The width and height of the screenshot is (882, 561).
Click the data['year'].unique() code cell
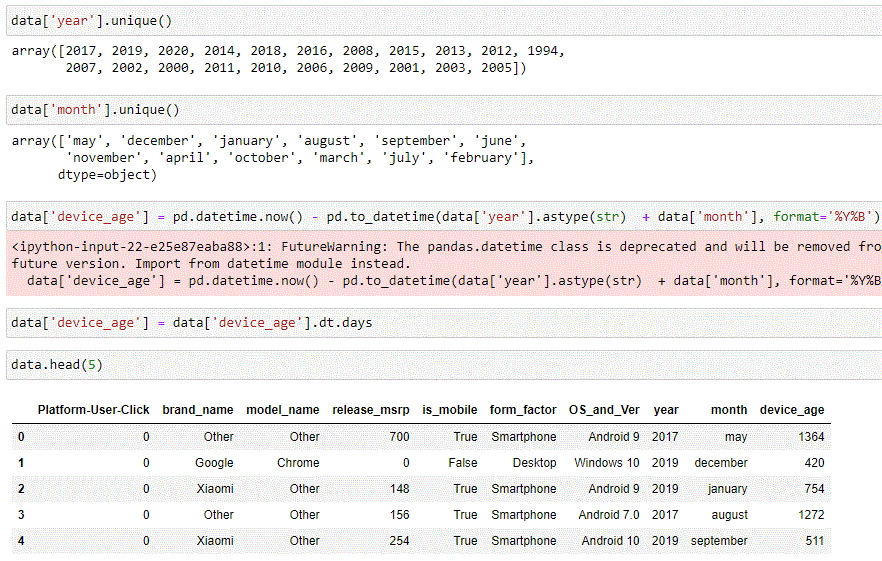(444, 21)
